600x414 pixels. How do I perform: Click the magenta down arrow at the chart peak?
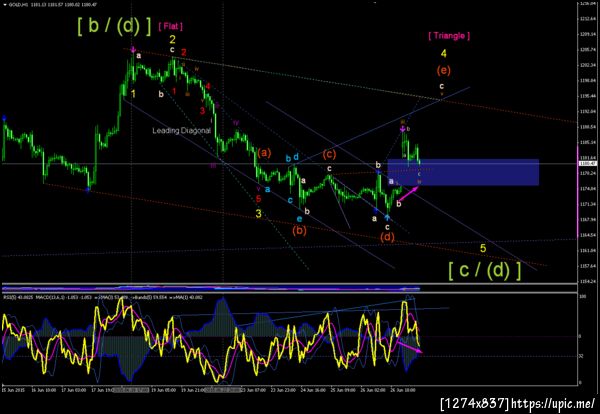point(133,50)
